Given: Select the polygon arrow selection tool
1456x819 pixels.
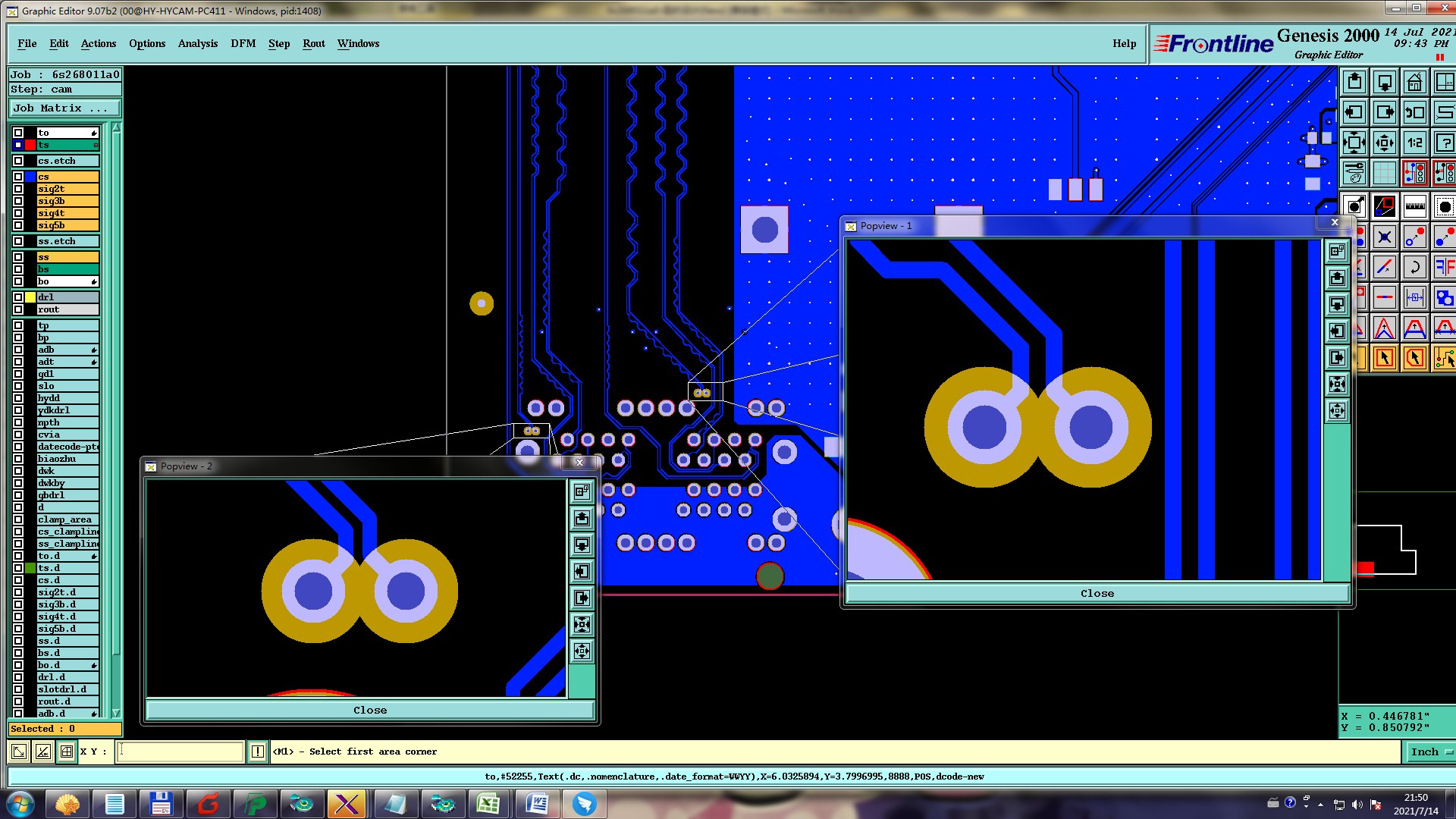Looking at the screenshot, I should pos(1415,358).
